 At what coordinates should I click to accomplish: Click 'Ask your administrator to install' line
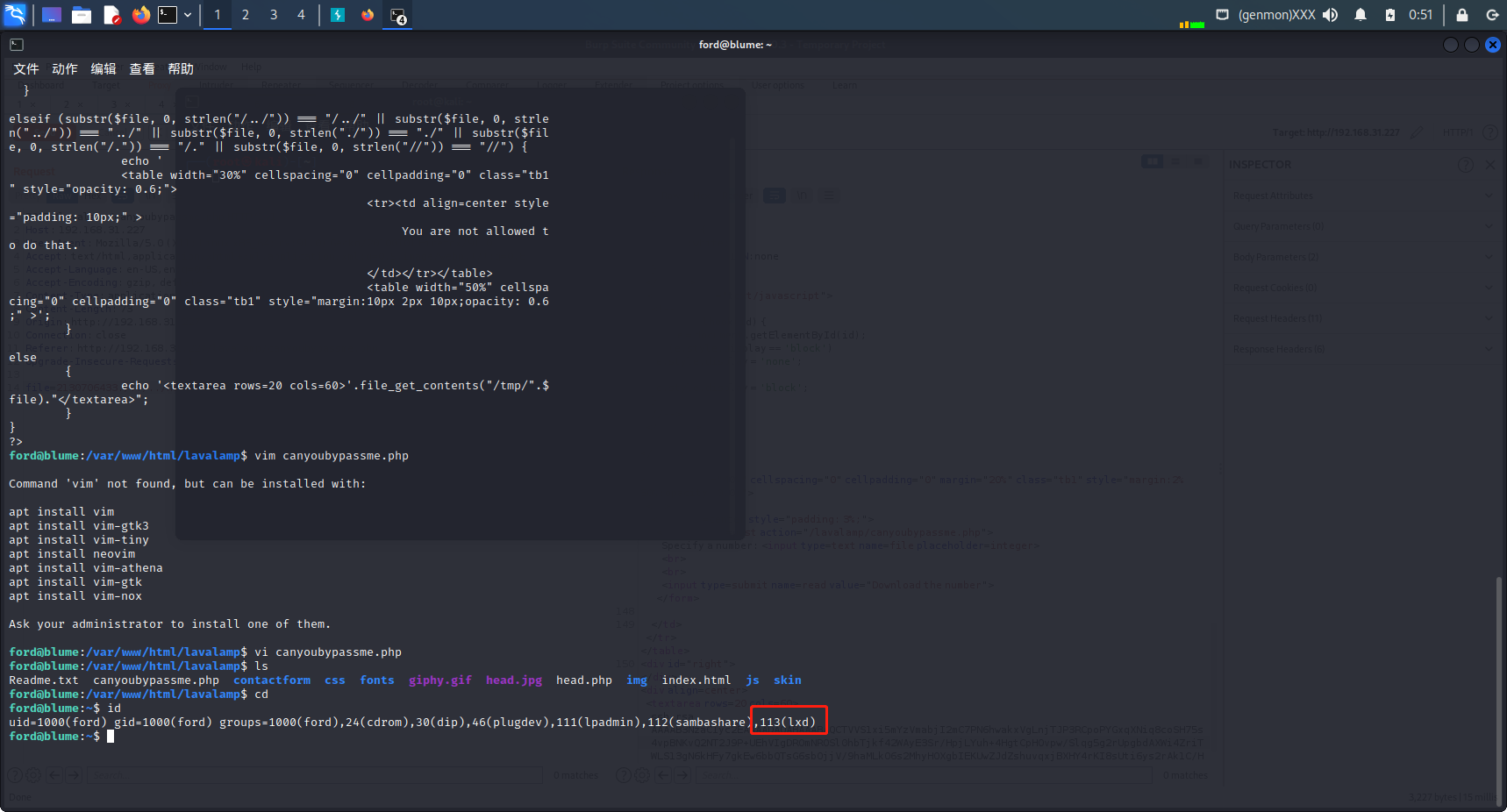[x=170, y=624]
